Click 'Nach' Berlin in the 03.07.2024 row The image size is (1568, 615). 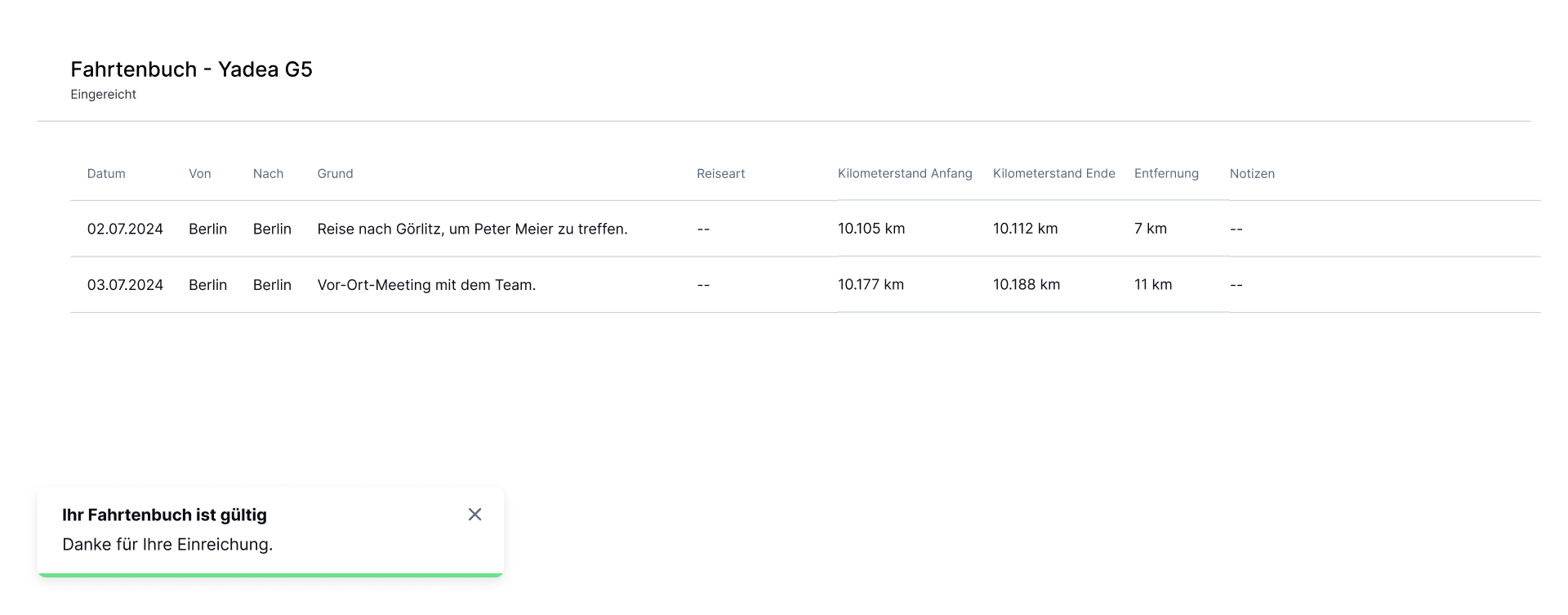[272, 285]
